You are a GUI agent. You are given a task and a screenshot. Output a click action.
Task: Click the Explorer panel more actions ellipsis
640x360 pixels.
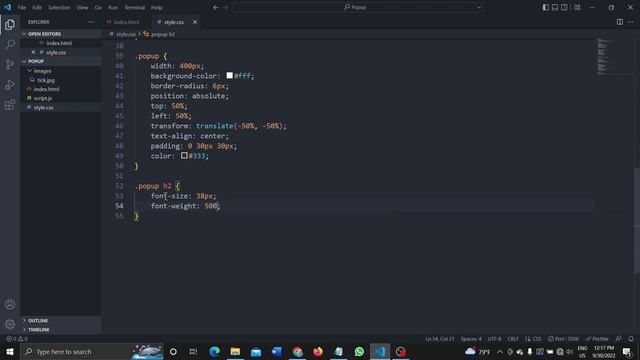tap(91, 22)
